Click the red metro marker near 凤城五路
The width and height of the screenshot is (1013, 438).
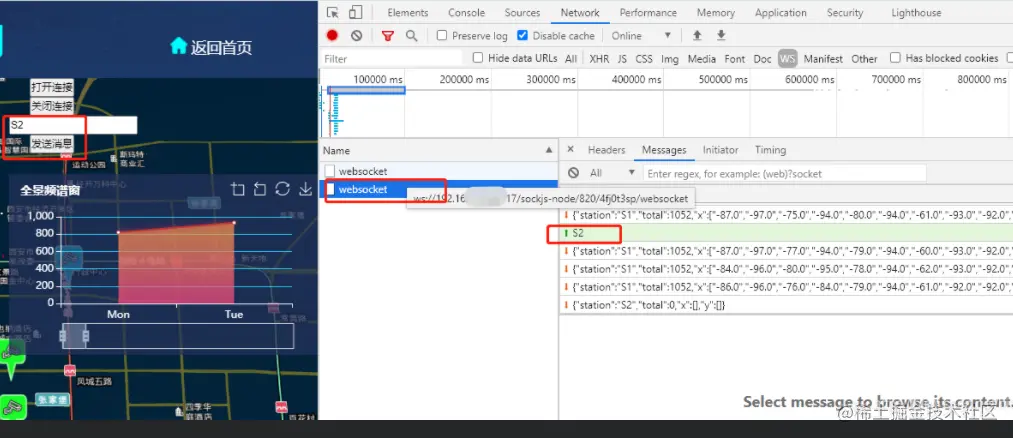click(x=70, y=371)
